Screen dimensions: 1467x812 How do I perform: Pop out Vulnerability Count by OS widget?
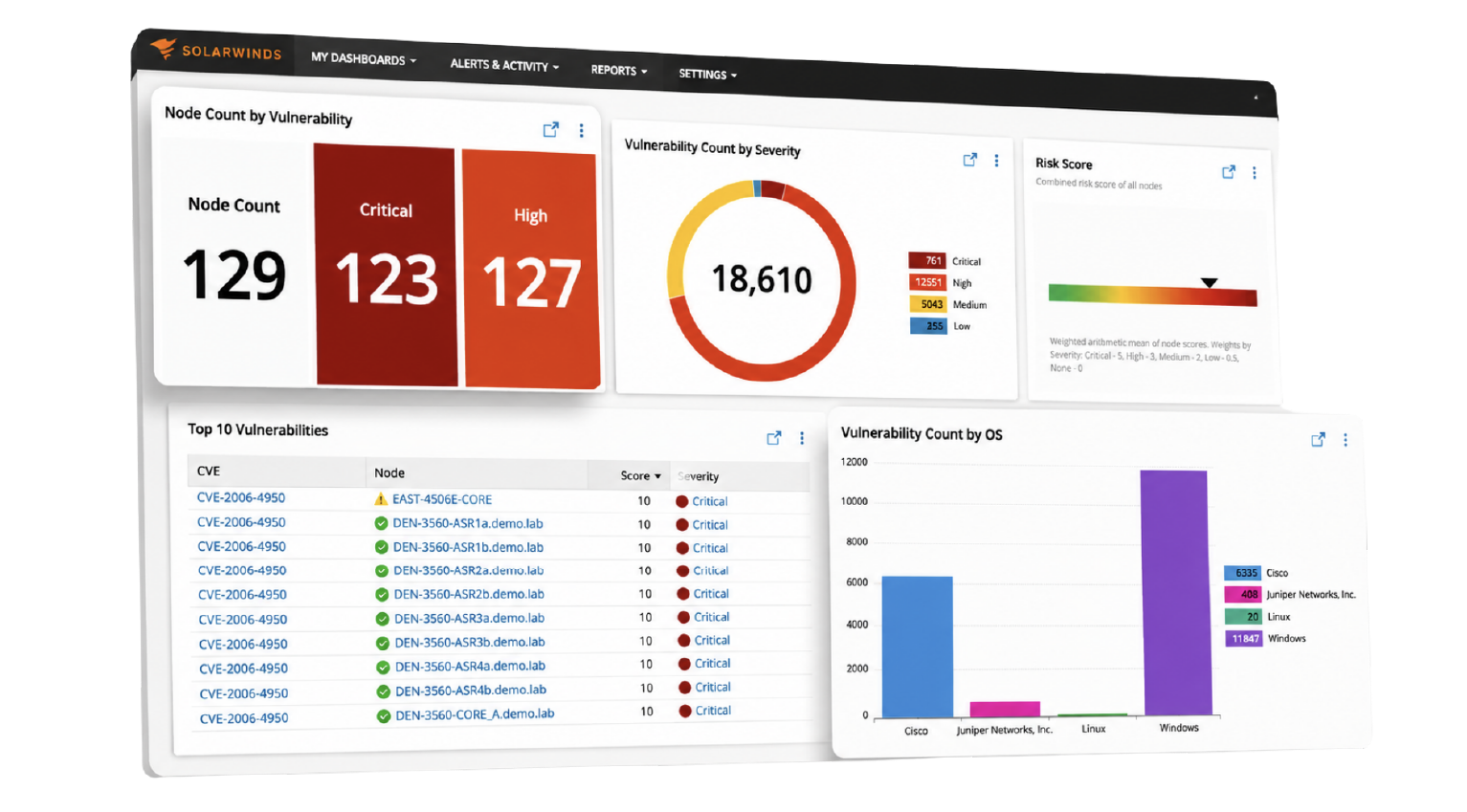[1318, 440]
